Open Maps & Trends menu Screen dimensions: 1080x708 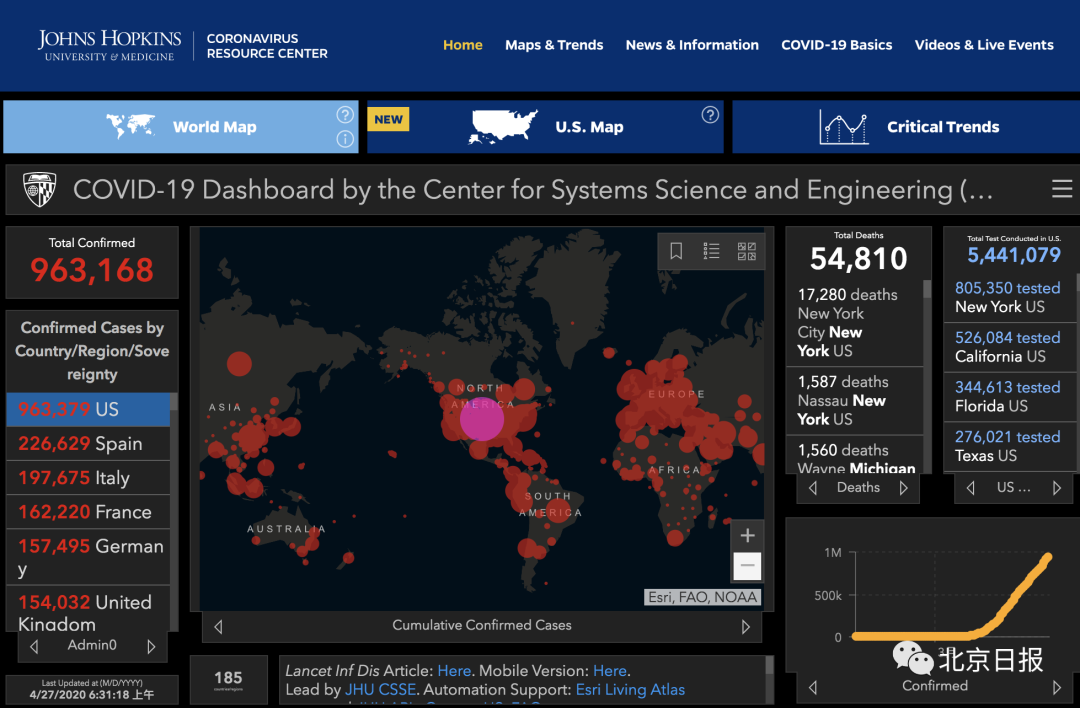click(554, 45)
